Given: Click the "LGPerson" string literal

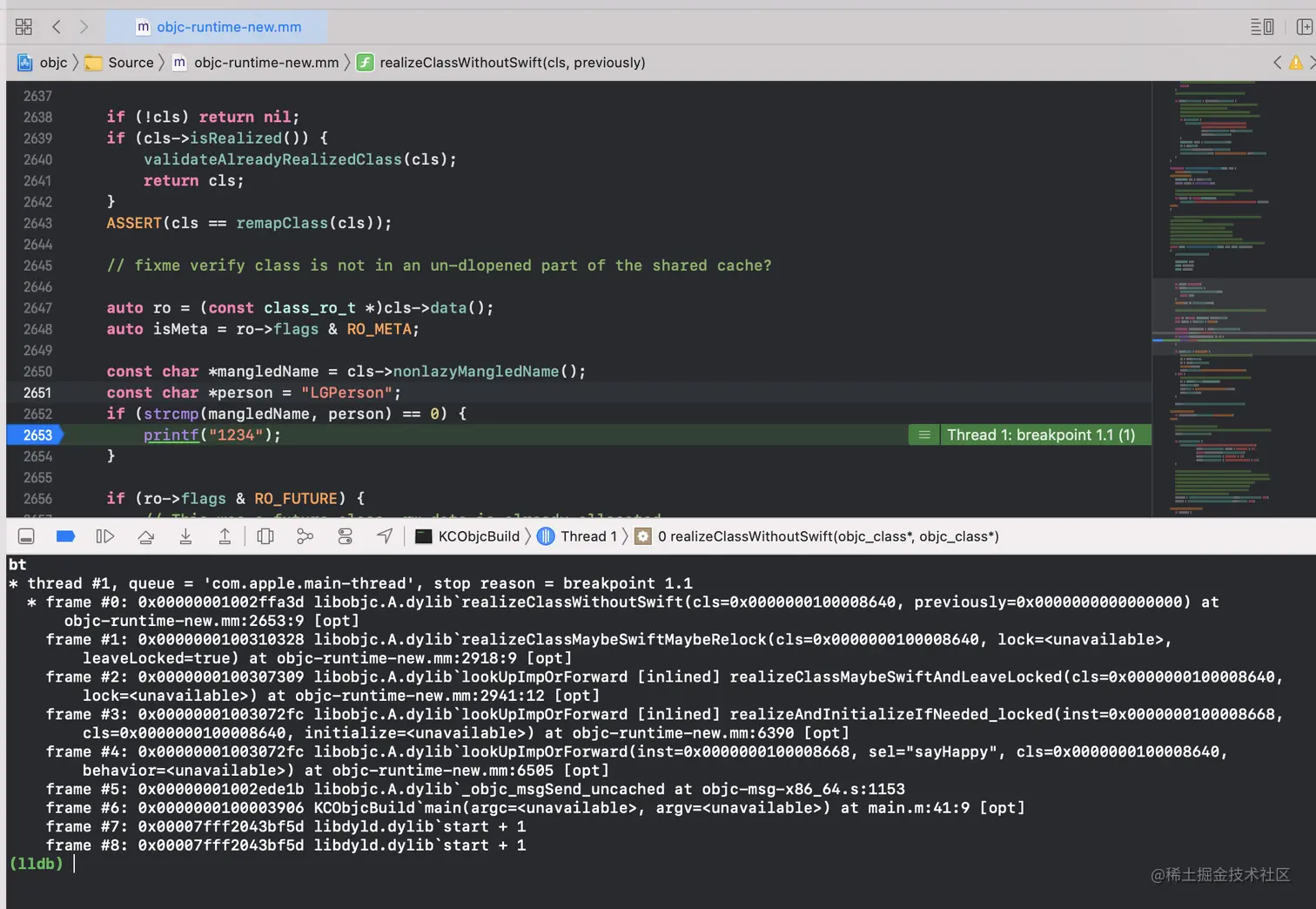Looking at the screenshot, I should click(346, 393).
